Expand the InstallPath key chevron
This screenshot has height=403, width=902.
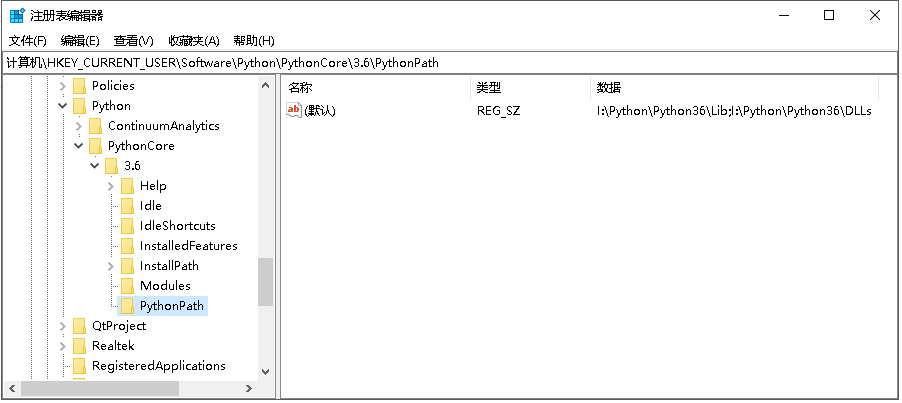111,266
